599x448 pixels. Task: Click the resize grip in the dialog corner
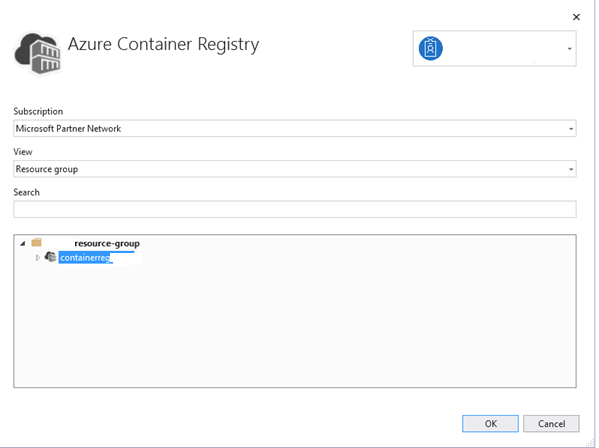tap(591, 443)
